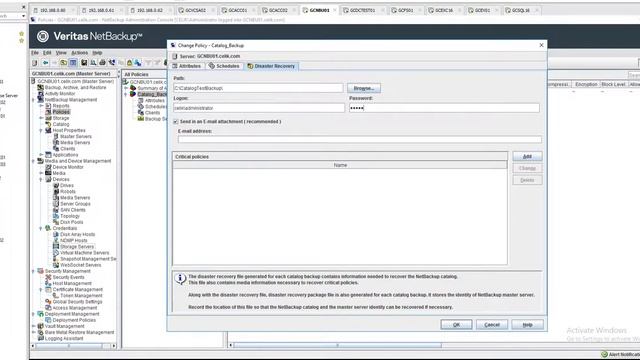Screen dimensions: 640x360
Task: Open Access Management node
Action: click(75, 308)
